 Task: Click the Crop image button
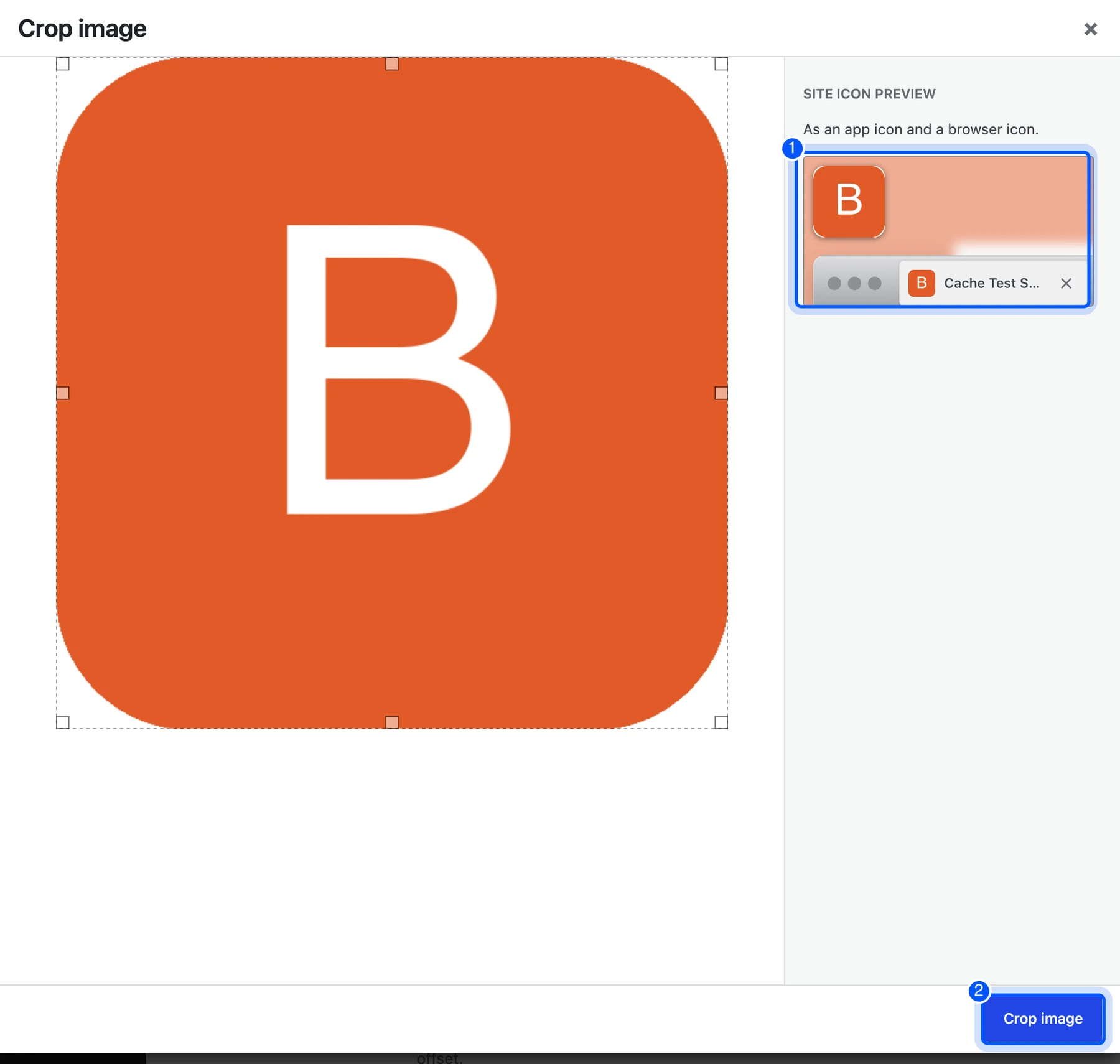click(1043, 1019)
